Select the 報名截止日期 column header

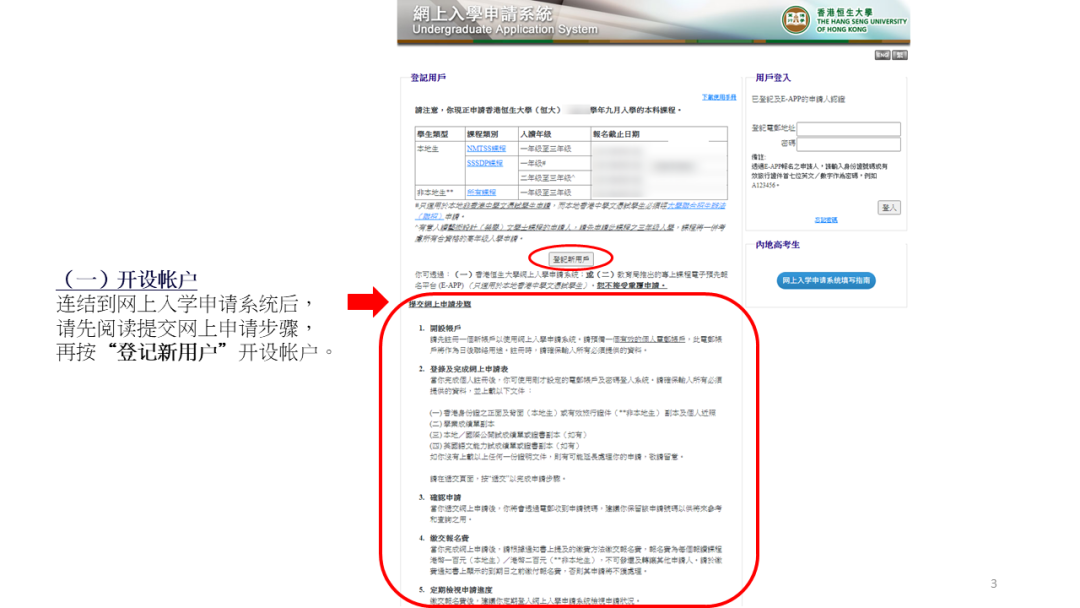tap(616, 134)
